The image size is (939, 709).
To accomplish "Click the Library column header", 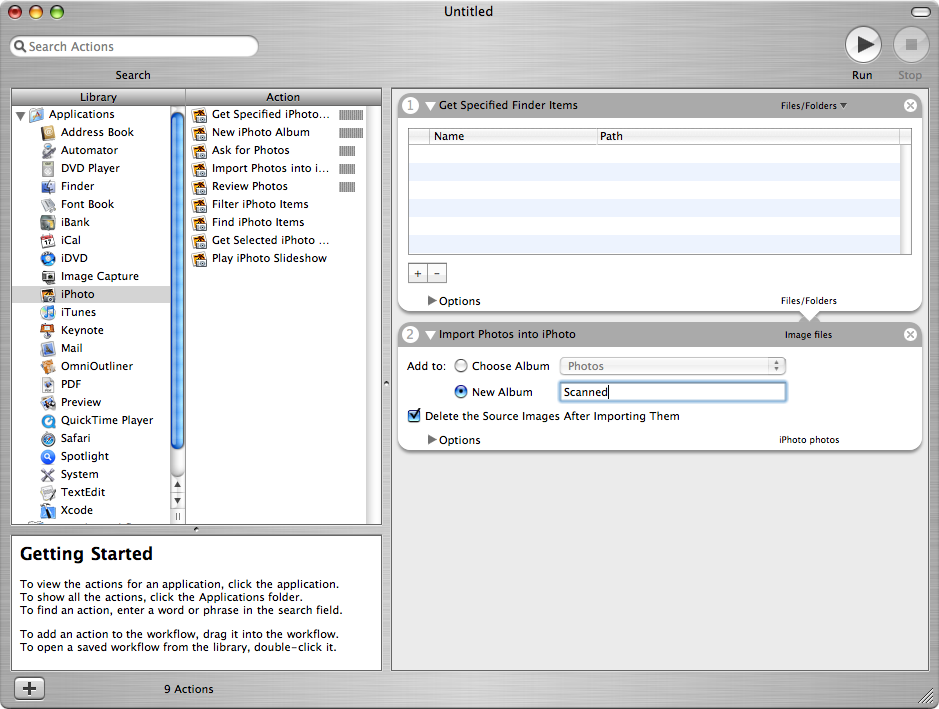I will 98,97.
